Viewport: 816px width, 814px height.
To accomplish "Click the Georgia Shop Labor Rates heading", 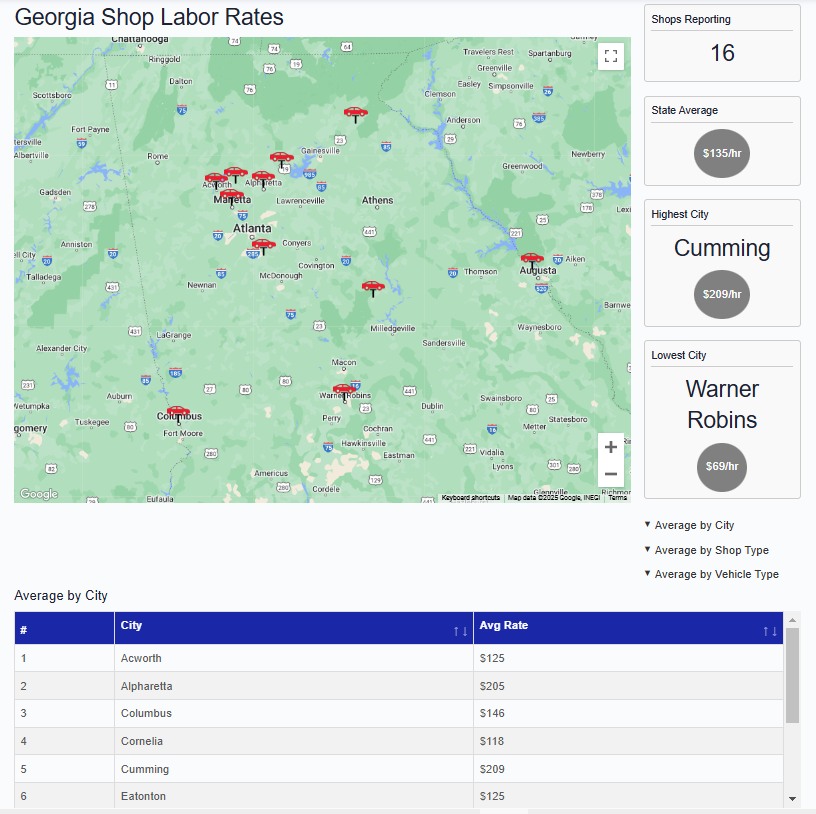I will pos(149,17).
